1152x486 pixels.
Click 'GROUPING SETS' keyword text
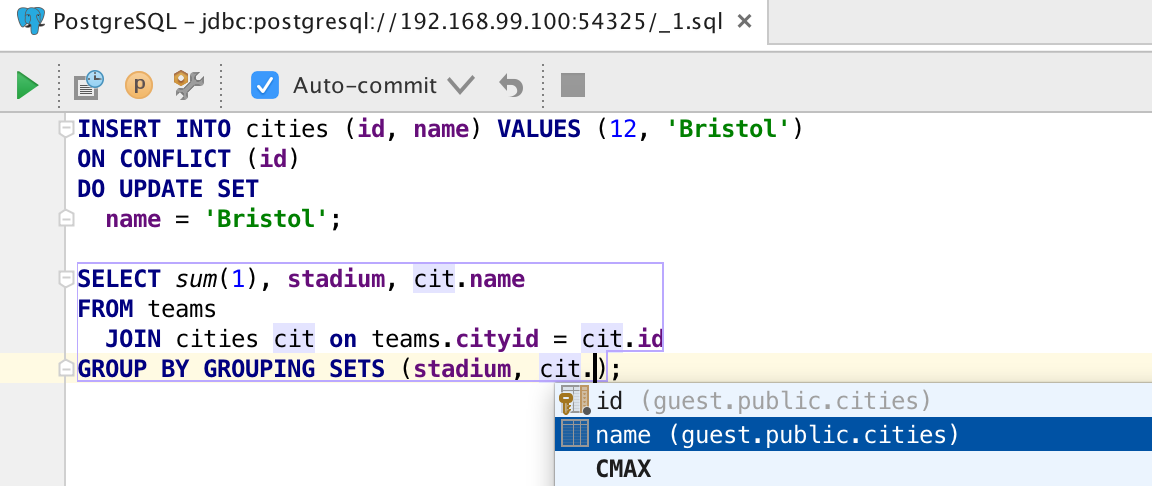point(294,369)
